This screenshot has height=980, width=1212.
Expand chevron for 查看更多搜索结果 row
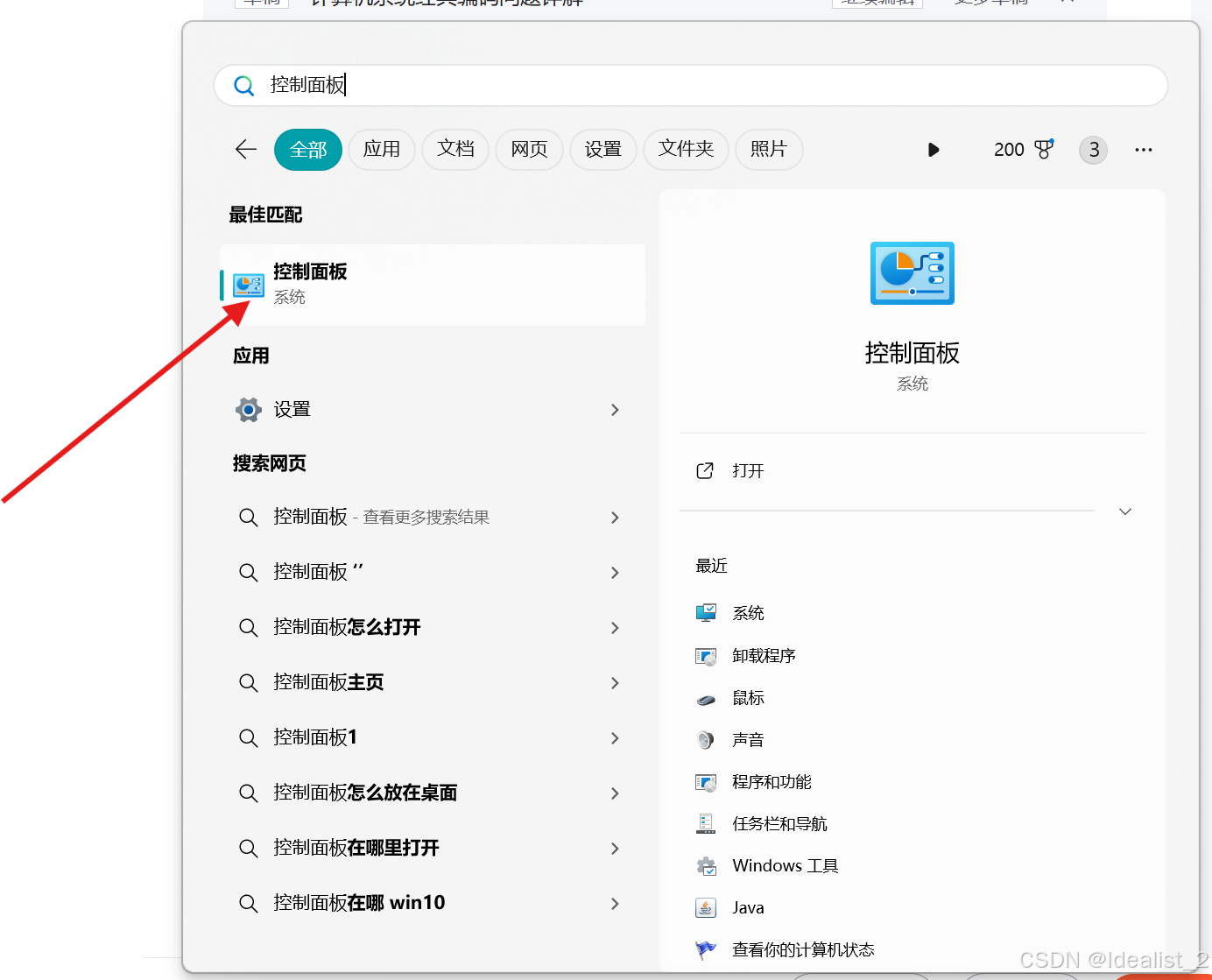(615, 518)
